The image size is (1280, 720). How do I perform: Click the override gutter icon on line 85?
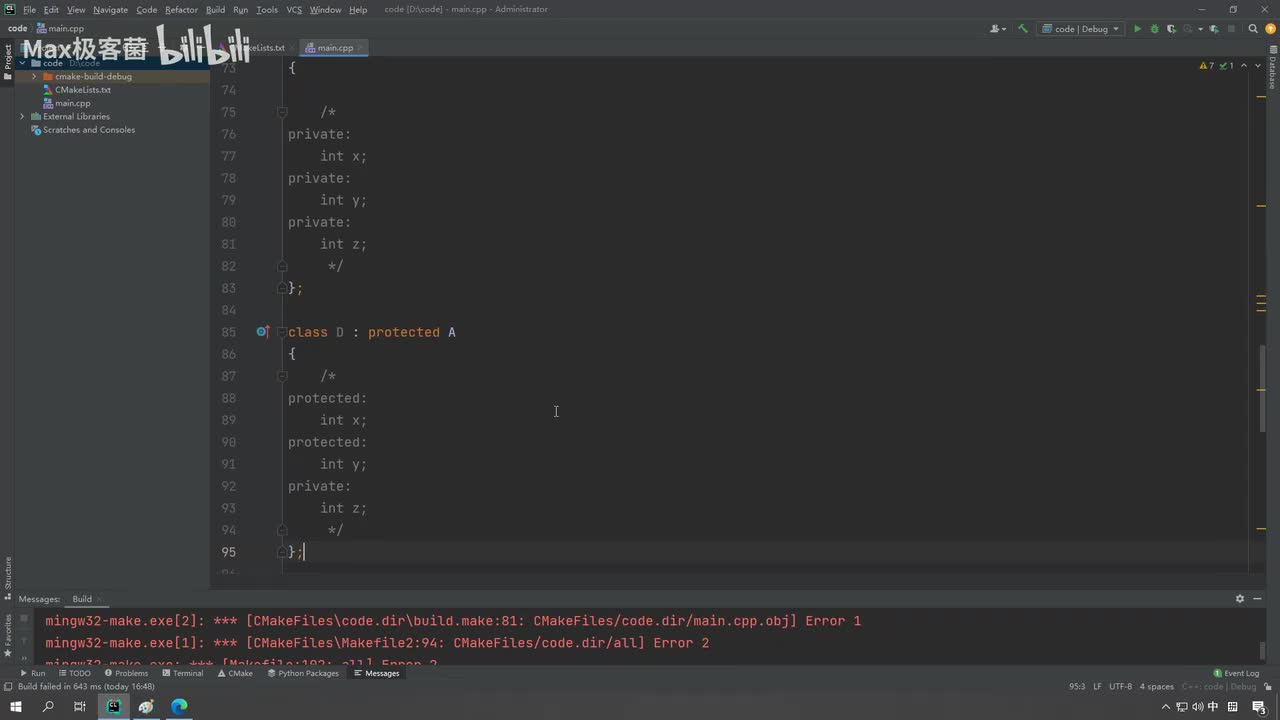(262, 332)
